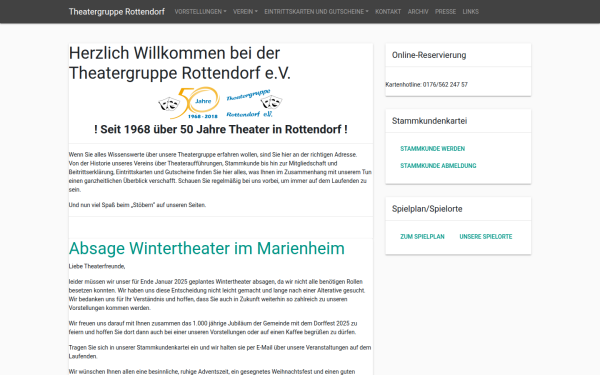The image size is (600, 375).
Task: Click the Stammkundenkartei card heading
Action: 429,121
